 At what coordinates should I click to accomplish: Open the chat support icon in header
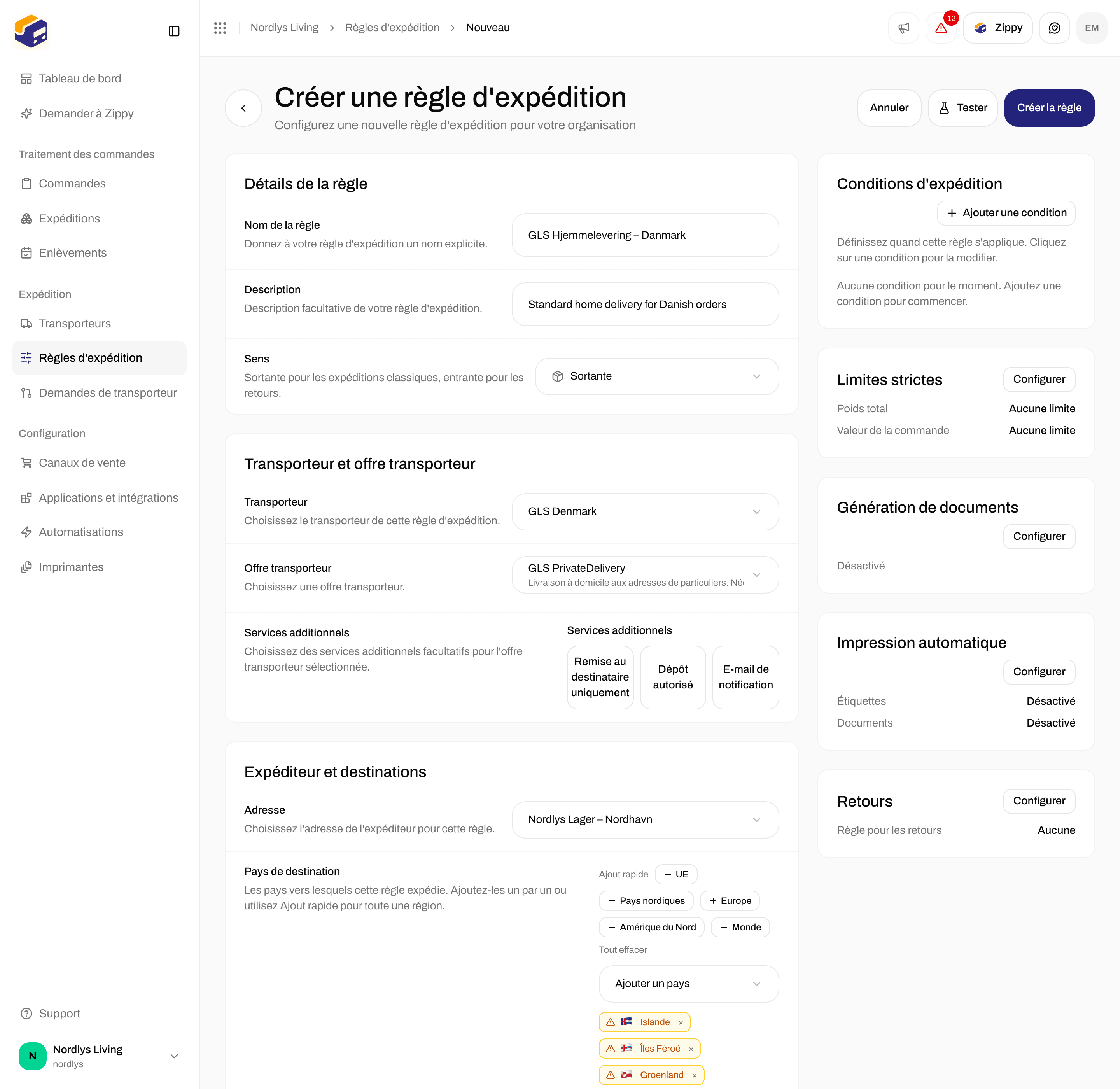[x=1054, y=28]
